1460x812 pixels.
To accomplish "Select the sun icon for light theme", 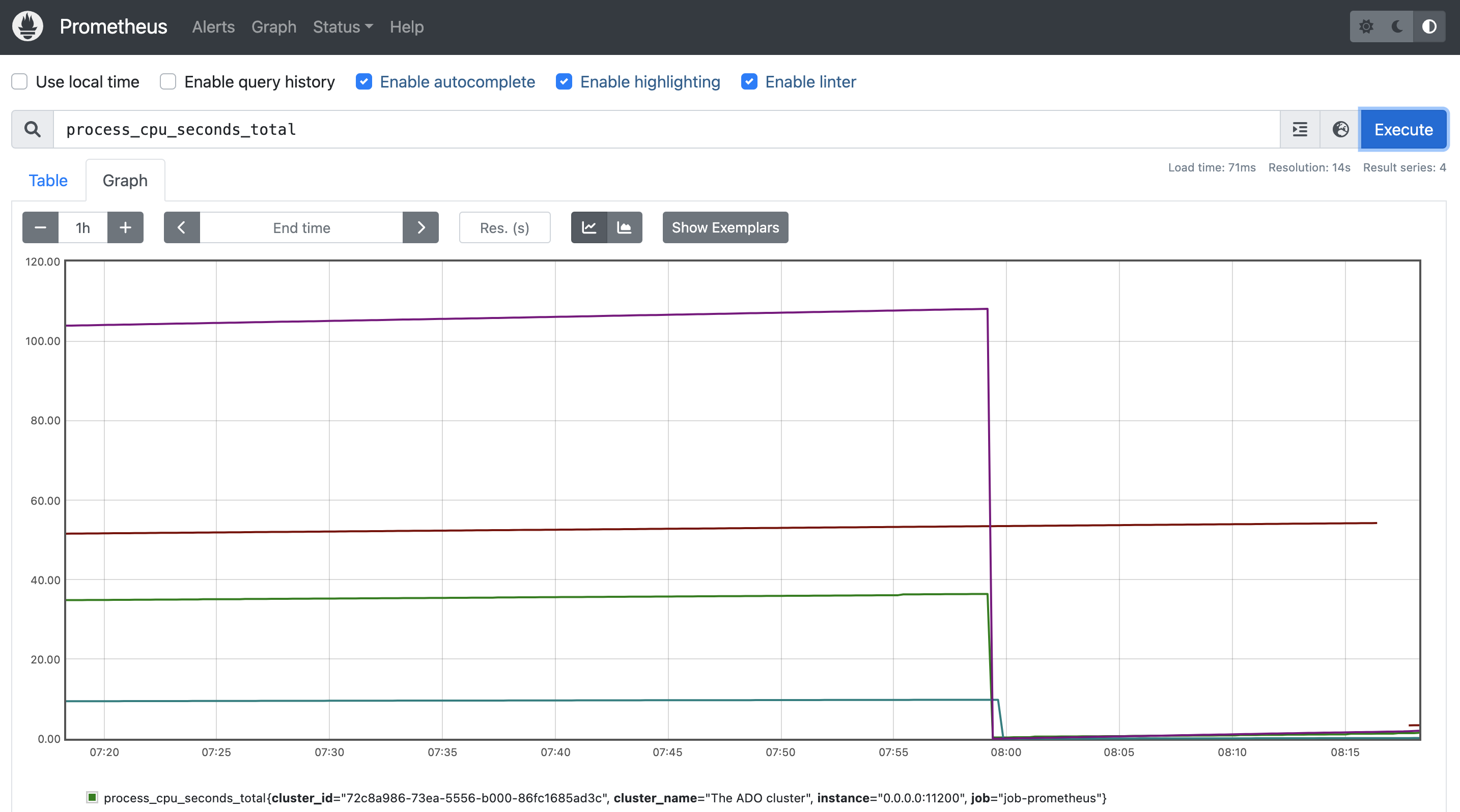I will (1367, 26).
